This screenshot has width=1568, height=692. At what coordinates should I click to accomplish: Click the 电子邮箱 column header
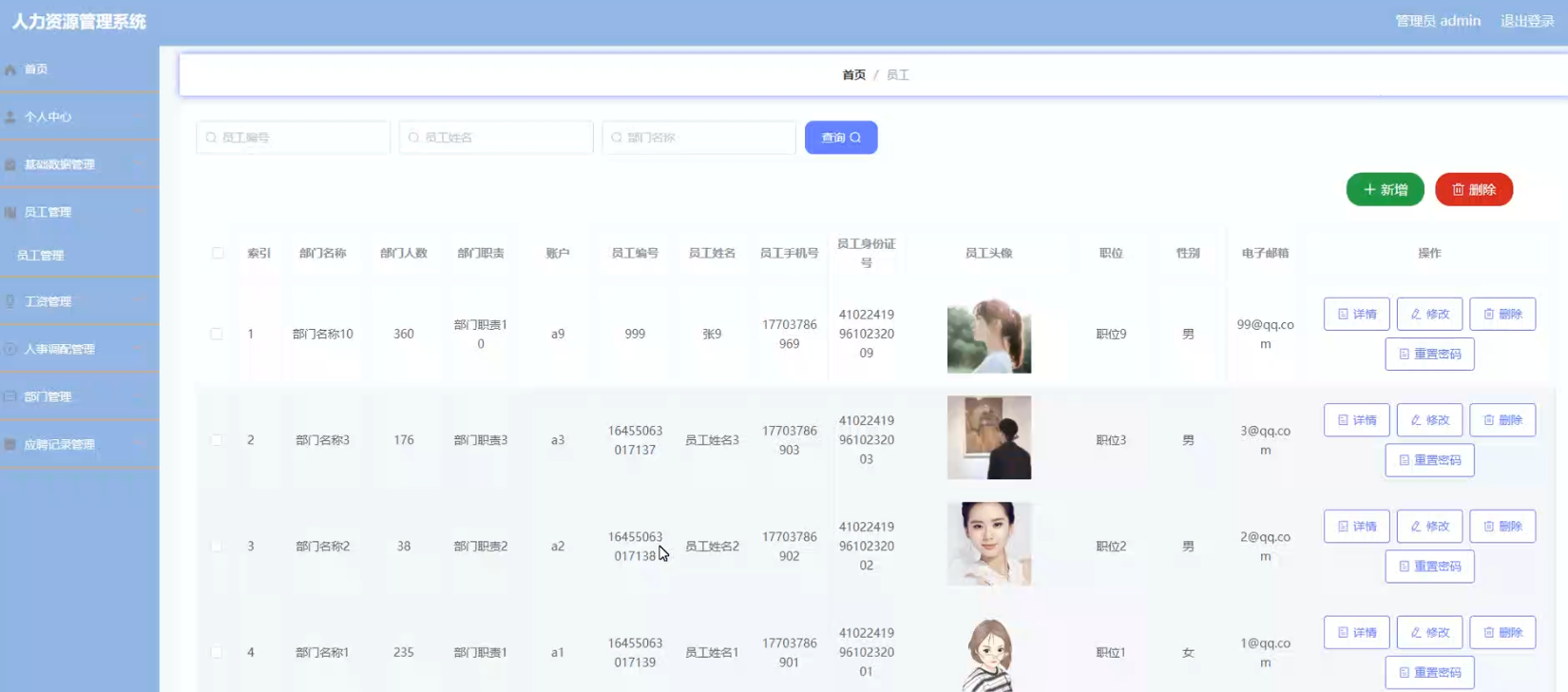pos(1265,253)
